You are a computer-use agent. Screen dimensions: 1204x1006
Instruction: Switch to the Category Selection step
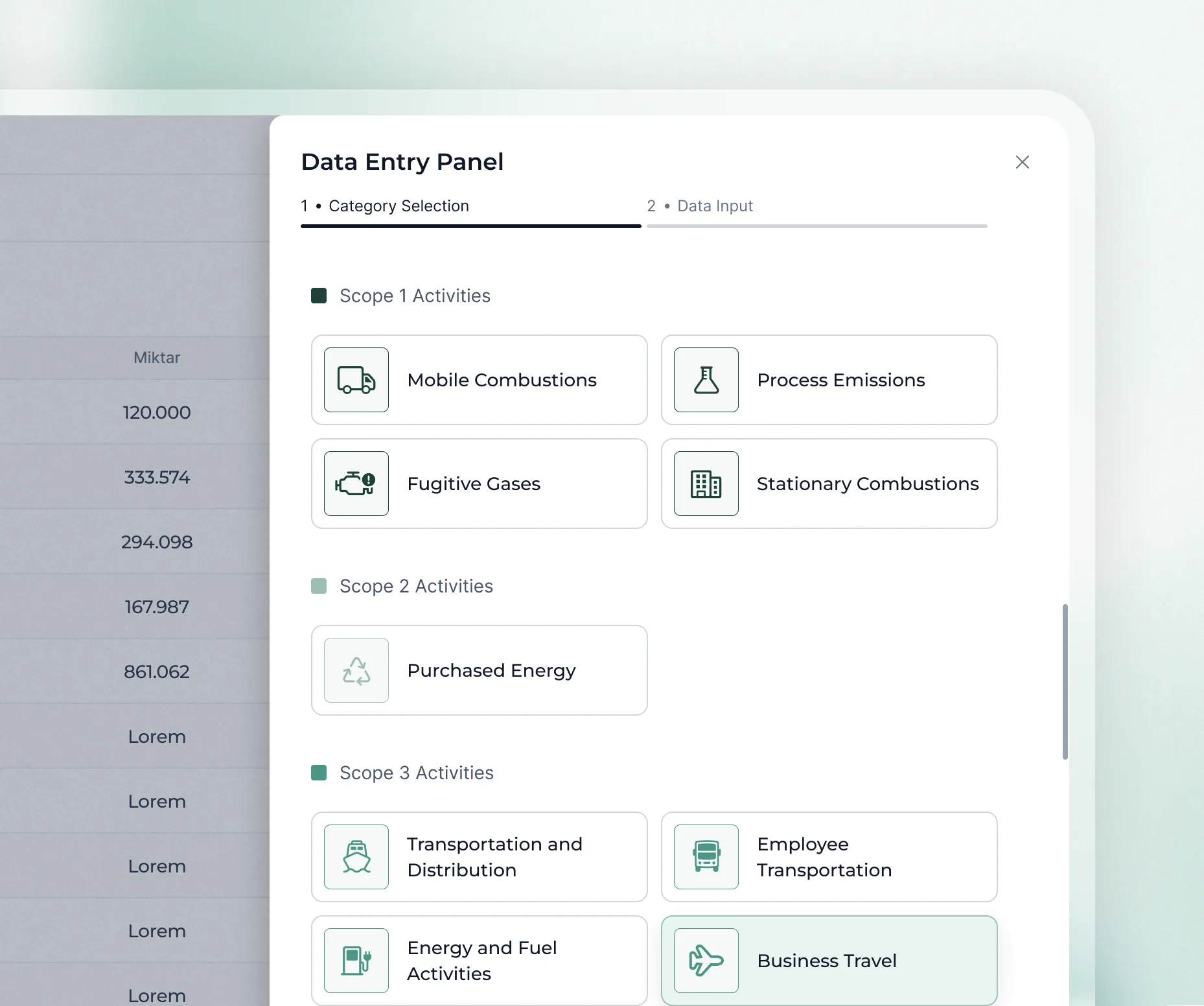398,206
